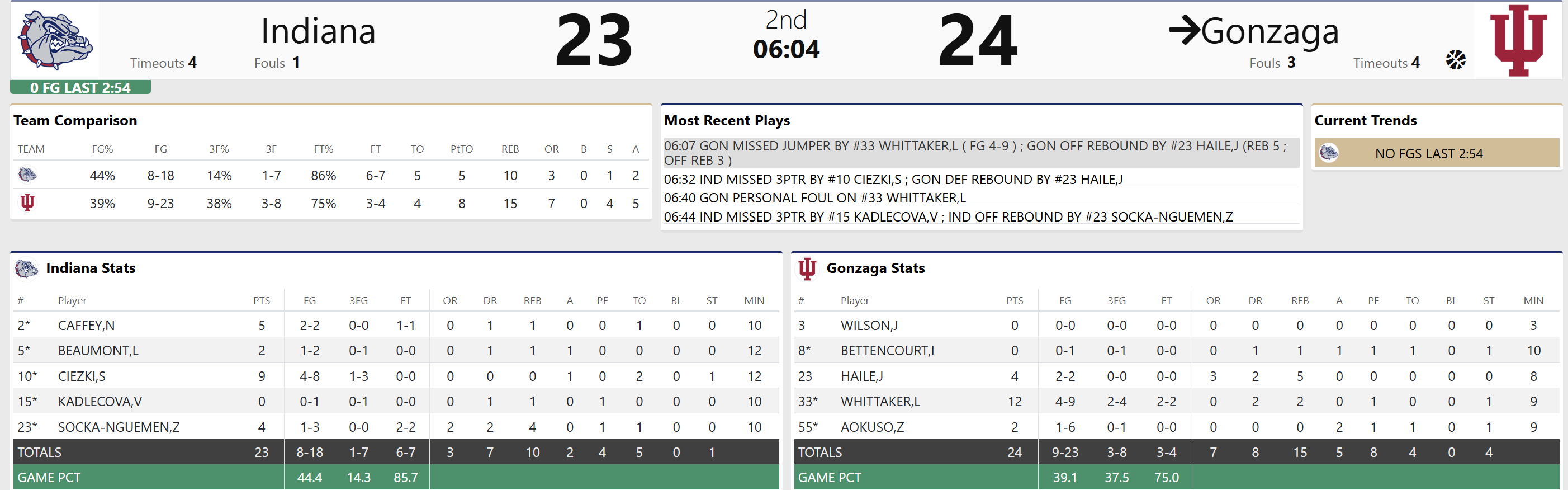Image resolution: width=1568 pixels, height=490 pixels.
Task: Click the IU icon in Team Comparison row
Action: pyautogui.click(x=27, y=203)
